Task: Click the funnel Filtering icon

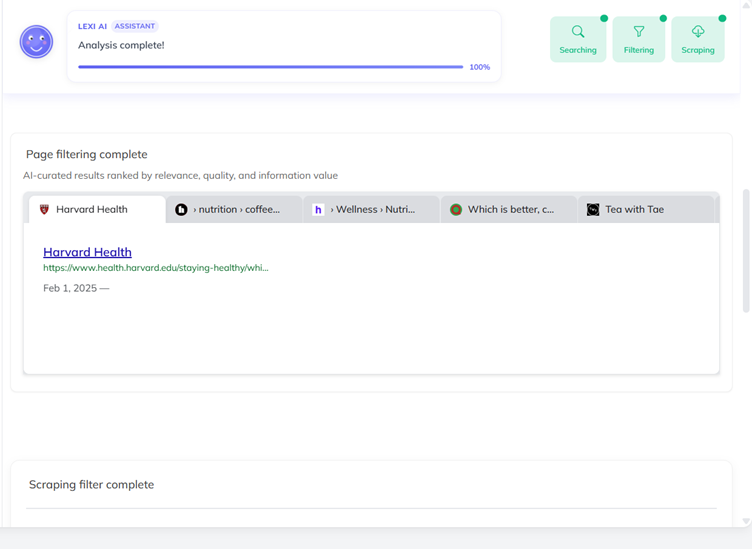Action: 639,32
